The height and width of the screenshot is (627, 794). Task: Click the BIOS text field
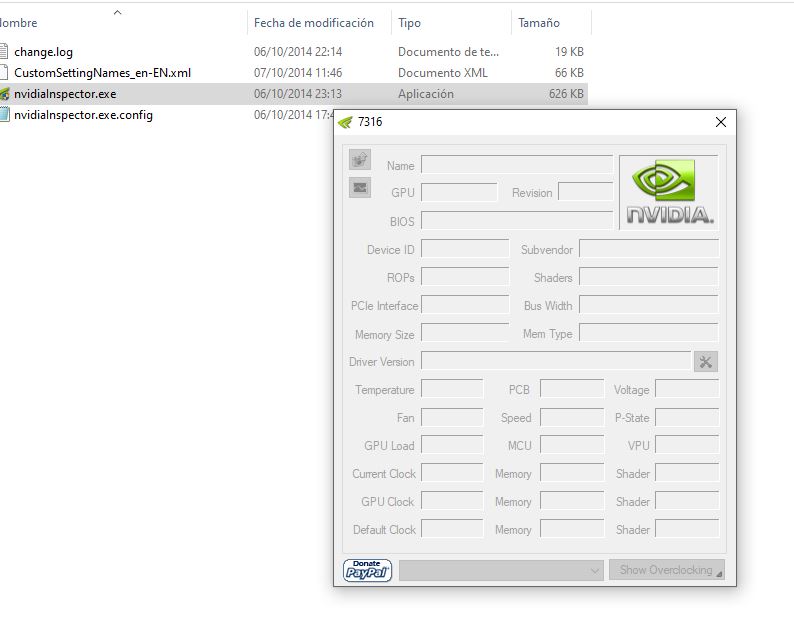click(517, 221)
